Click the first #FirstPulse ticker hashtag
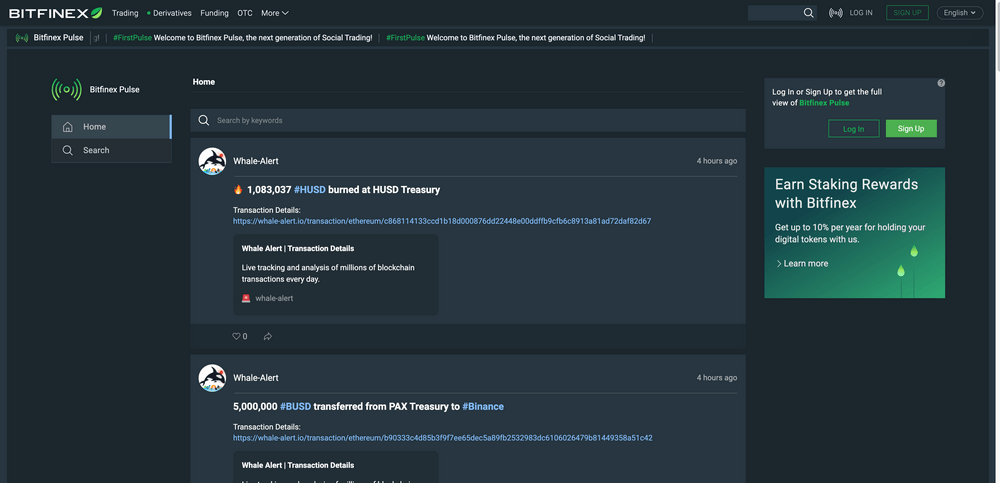1000x483 pixels. click(x=132, y=38)
